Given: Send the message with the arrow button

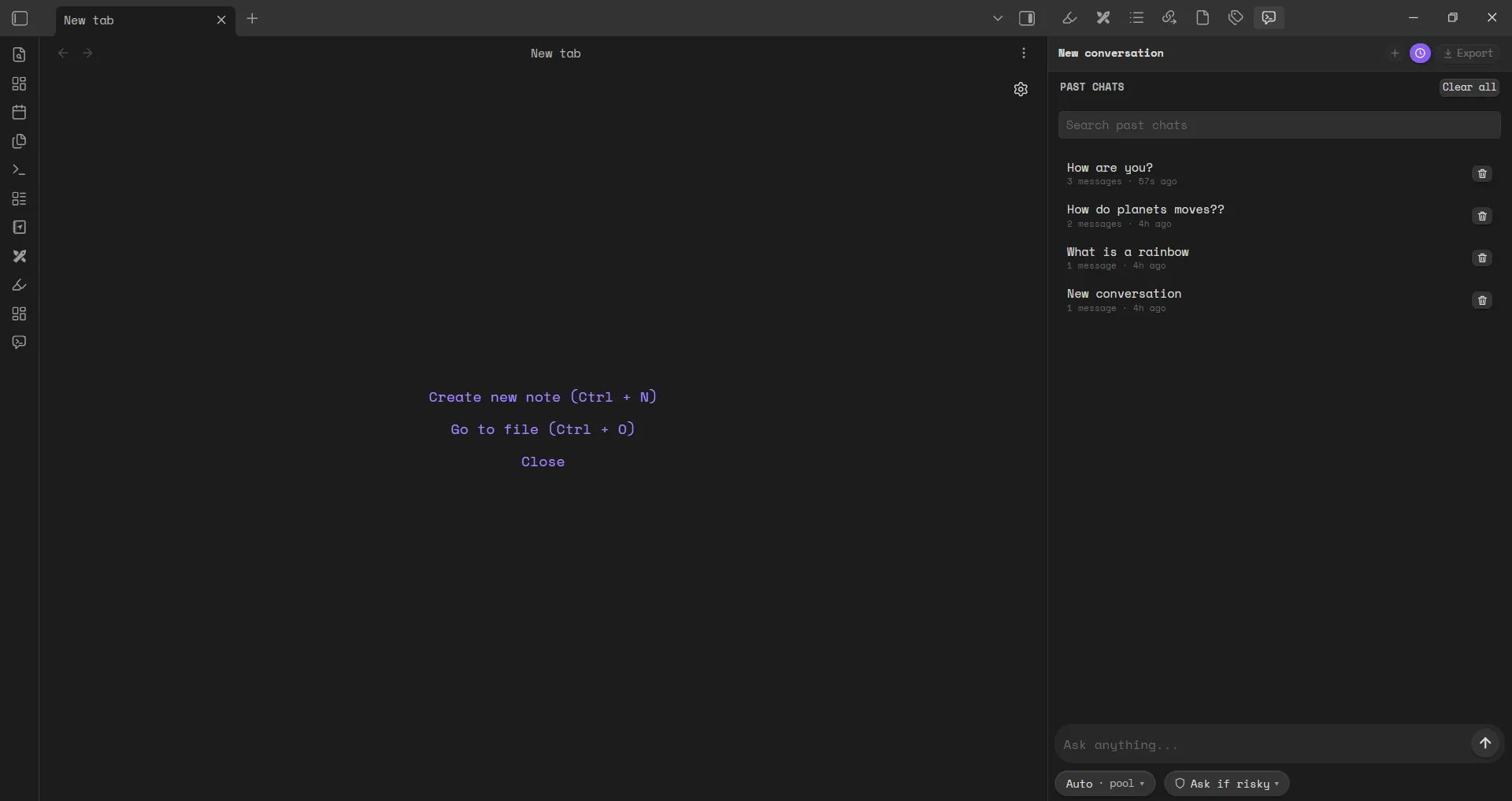Looking at the screenshot, I should tap(1485, 743).
